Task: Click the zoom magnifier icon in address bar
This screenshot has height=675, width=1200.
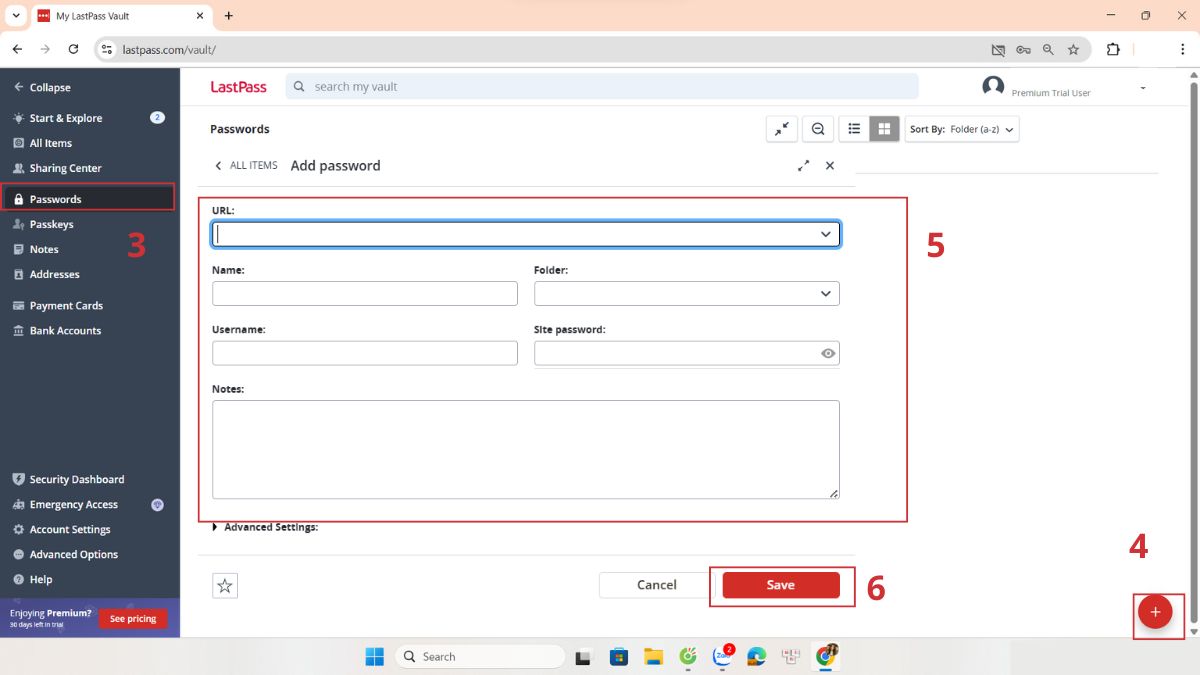Action: click(1048, 49)
